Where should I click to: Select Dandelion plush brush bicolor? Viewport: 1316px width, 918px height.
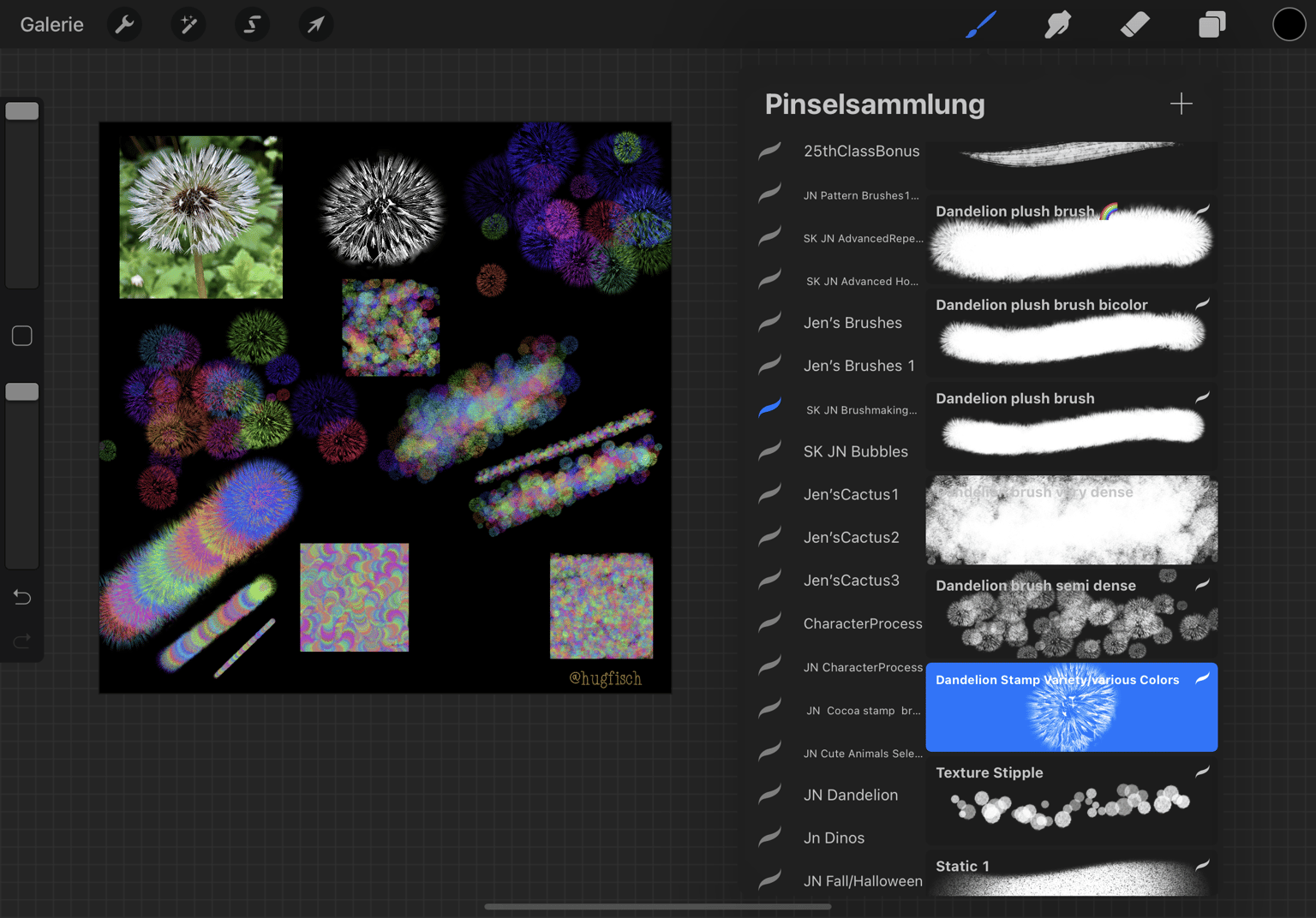coord(1071,332)
